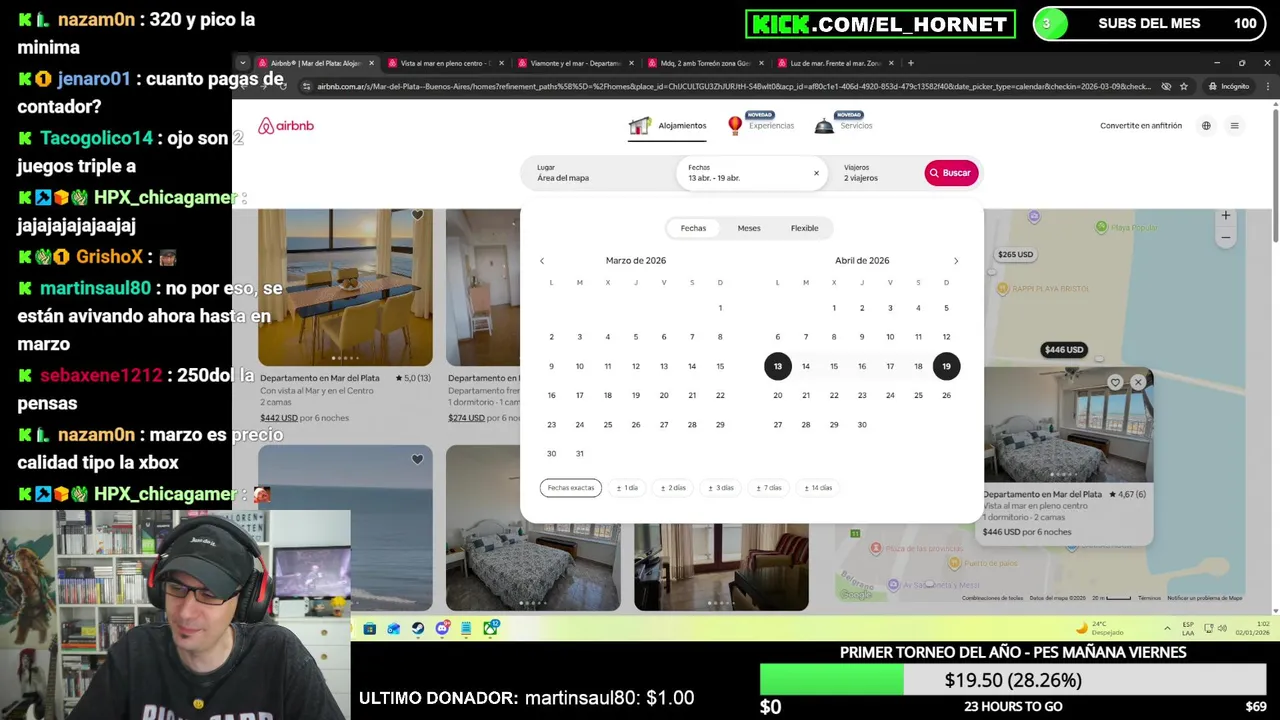Open the taskbar volume control
Screen dimensions: 1280x720
click(x=1222, y=628)
